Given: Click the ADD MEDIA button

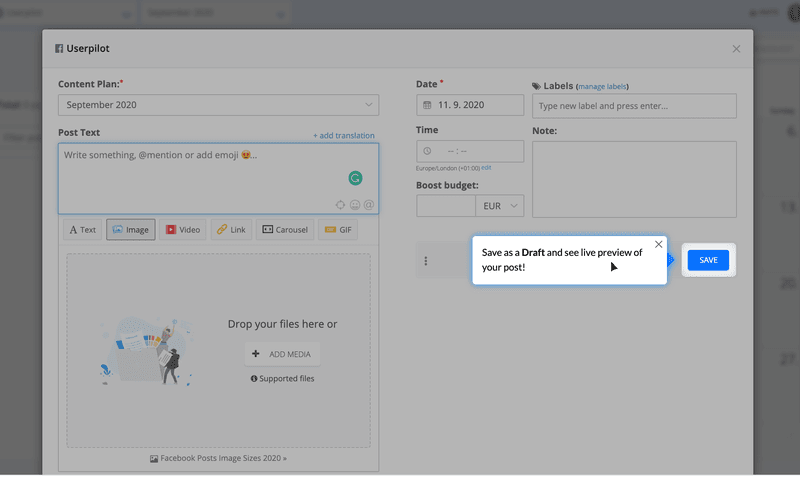Looking at the screenshot, I should 282,354.
